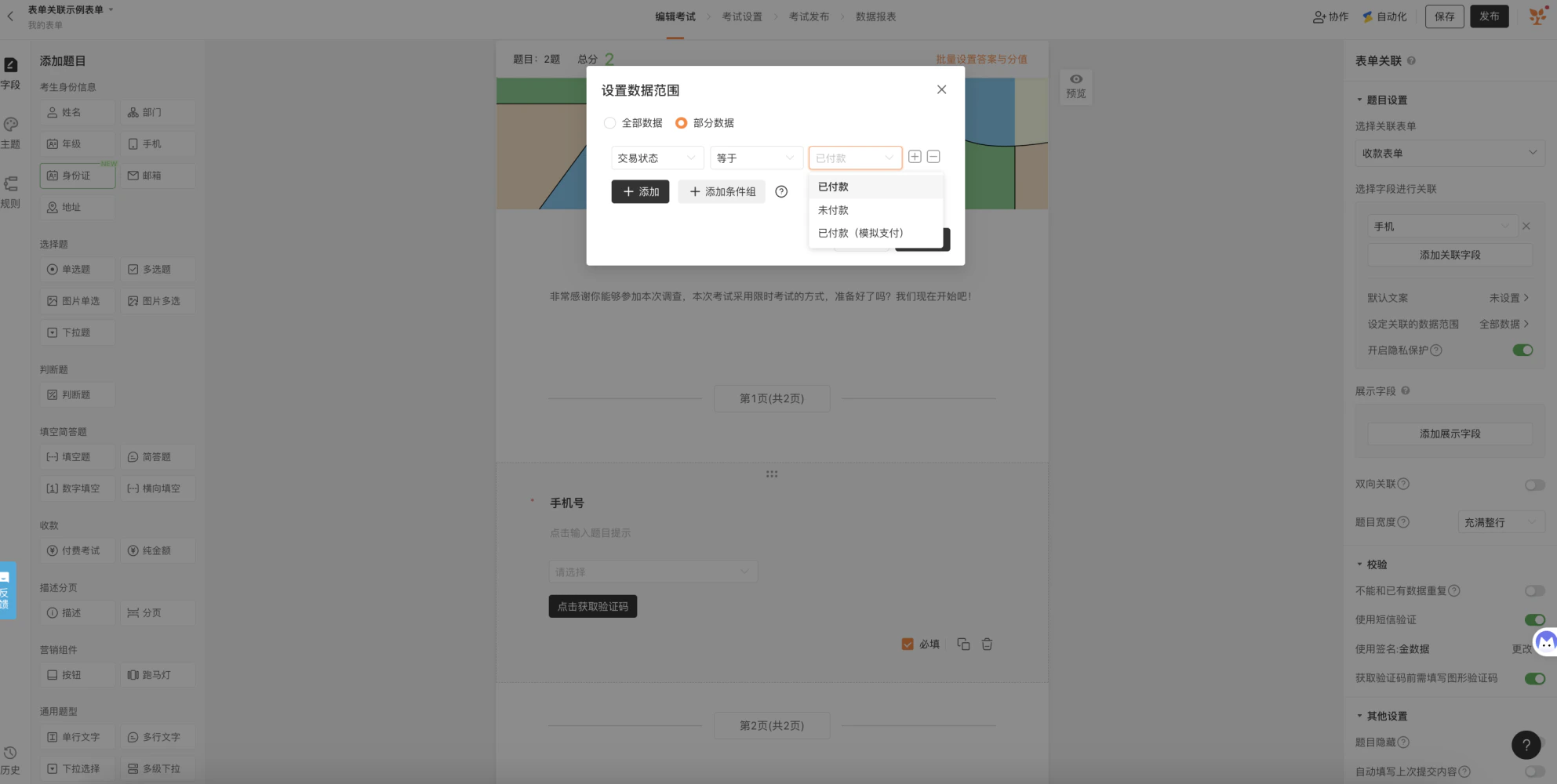1557x784 pixels.
Task: Open the 等于 operator dropdown
Action: (x=756, y=158)
